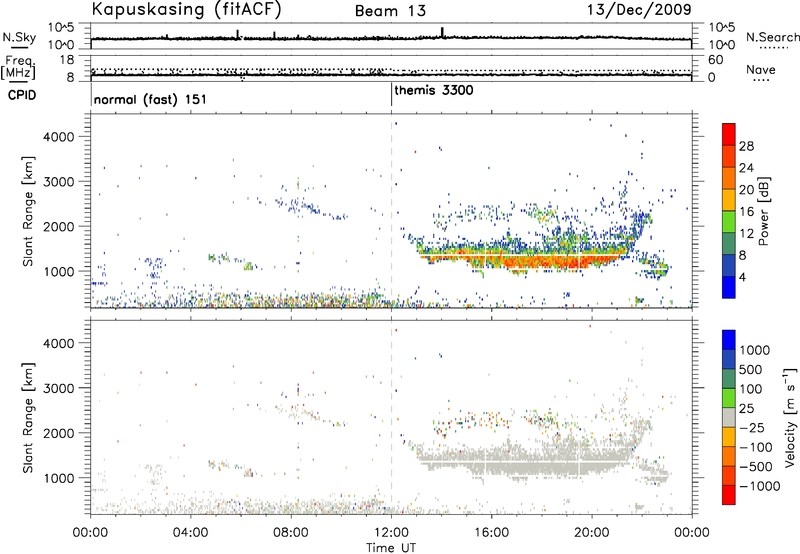Pick the light green Power segment between 12 and 16
Image resolution: width=800 pixels, height=554 pixels.
pyautogui.click(x=729, y=222)
